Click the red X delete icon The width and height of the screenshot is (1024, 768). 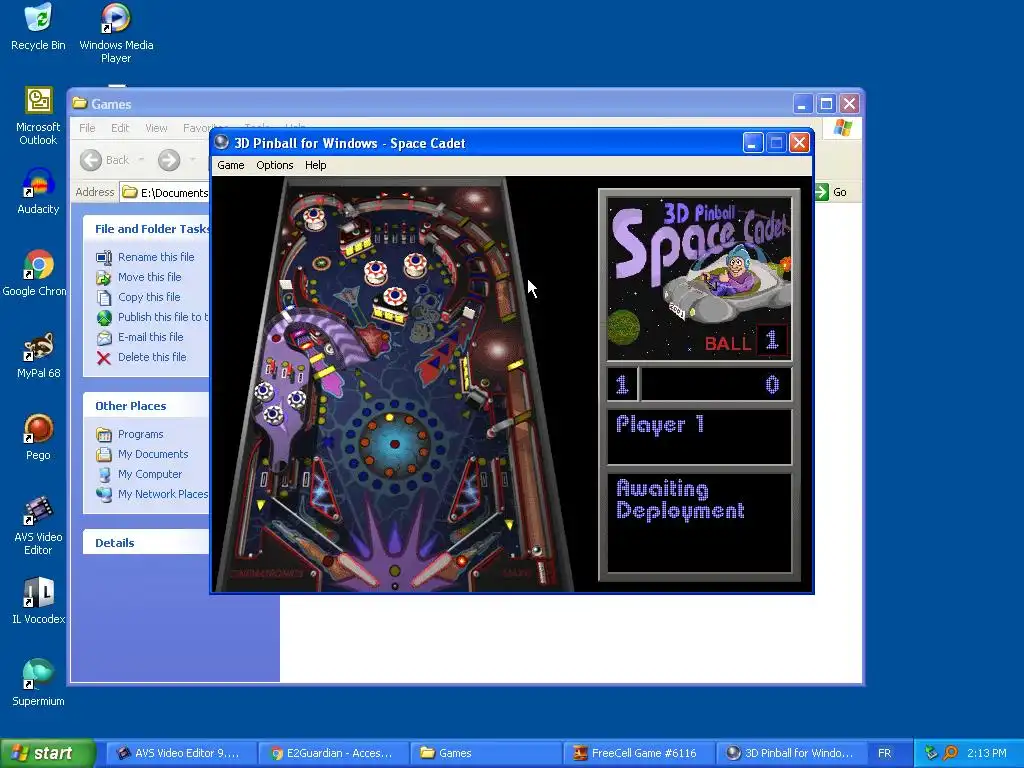(x=104, y=358)
